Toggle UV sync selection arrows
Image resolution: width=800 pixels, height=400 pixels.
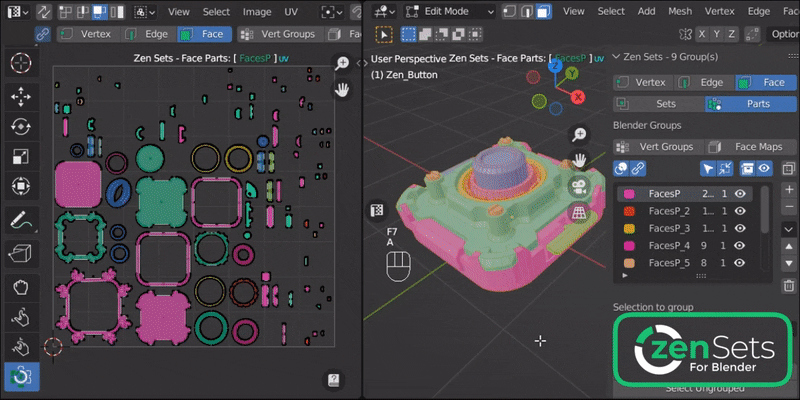(x=44, y=12)
